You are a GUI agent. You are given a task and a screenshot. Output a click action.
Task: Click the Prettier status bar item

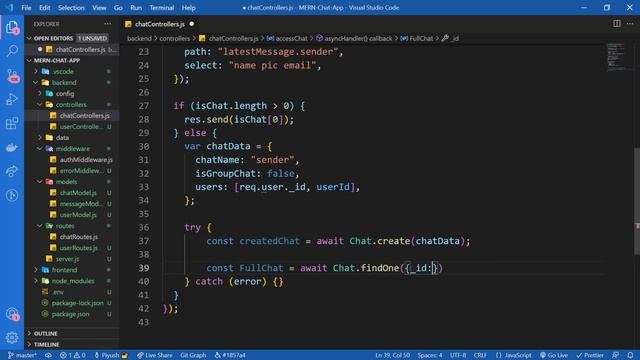[x=590, y=355]
